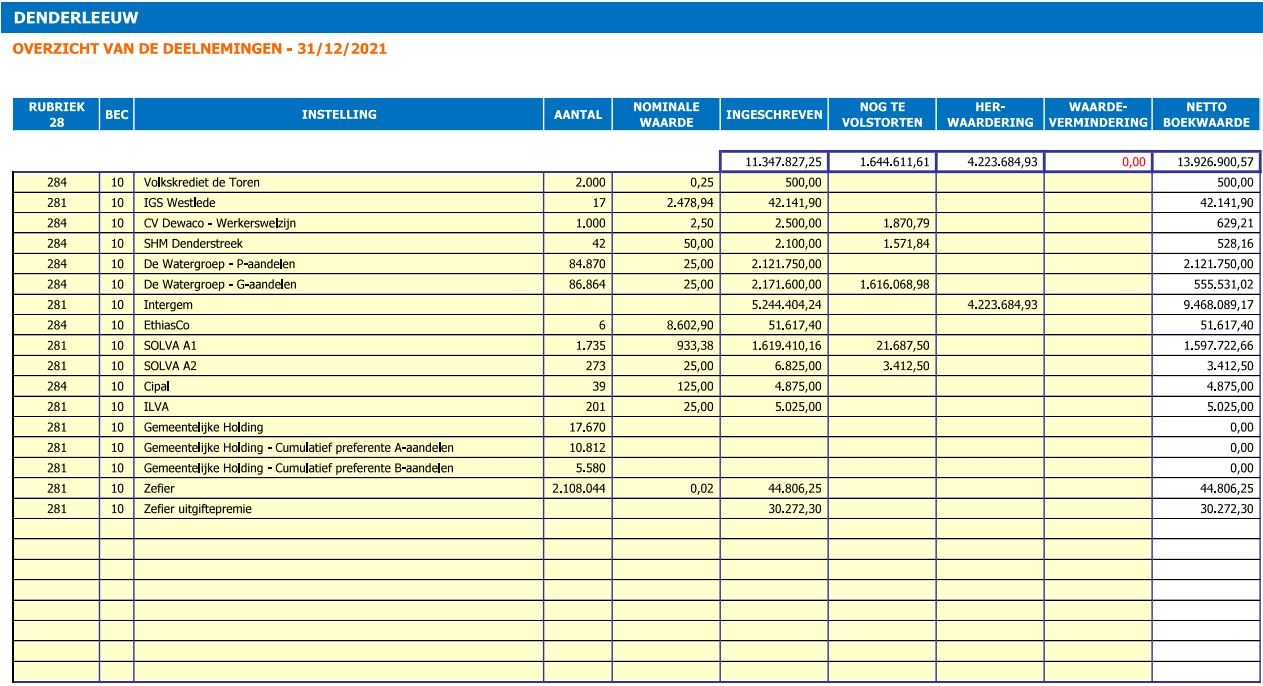This screenshot has height=686, width=1263.
Task: Select the NOMINALE WAARDE column header
Action: click(x=666, y=114)
